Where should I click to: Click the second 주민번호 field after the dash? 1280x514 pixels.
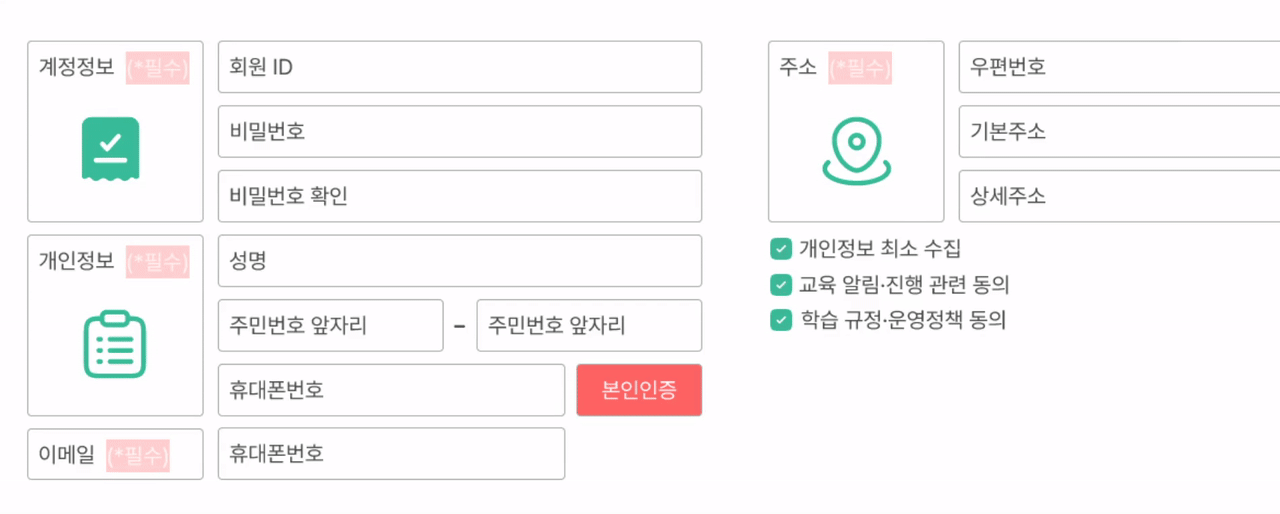coord(589,326)
